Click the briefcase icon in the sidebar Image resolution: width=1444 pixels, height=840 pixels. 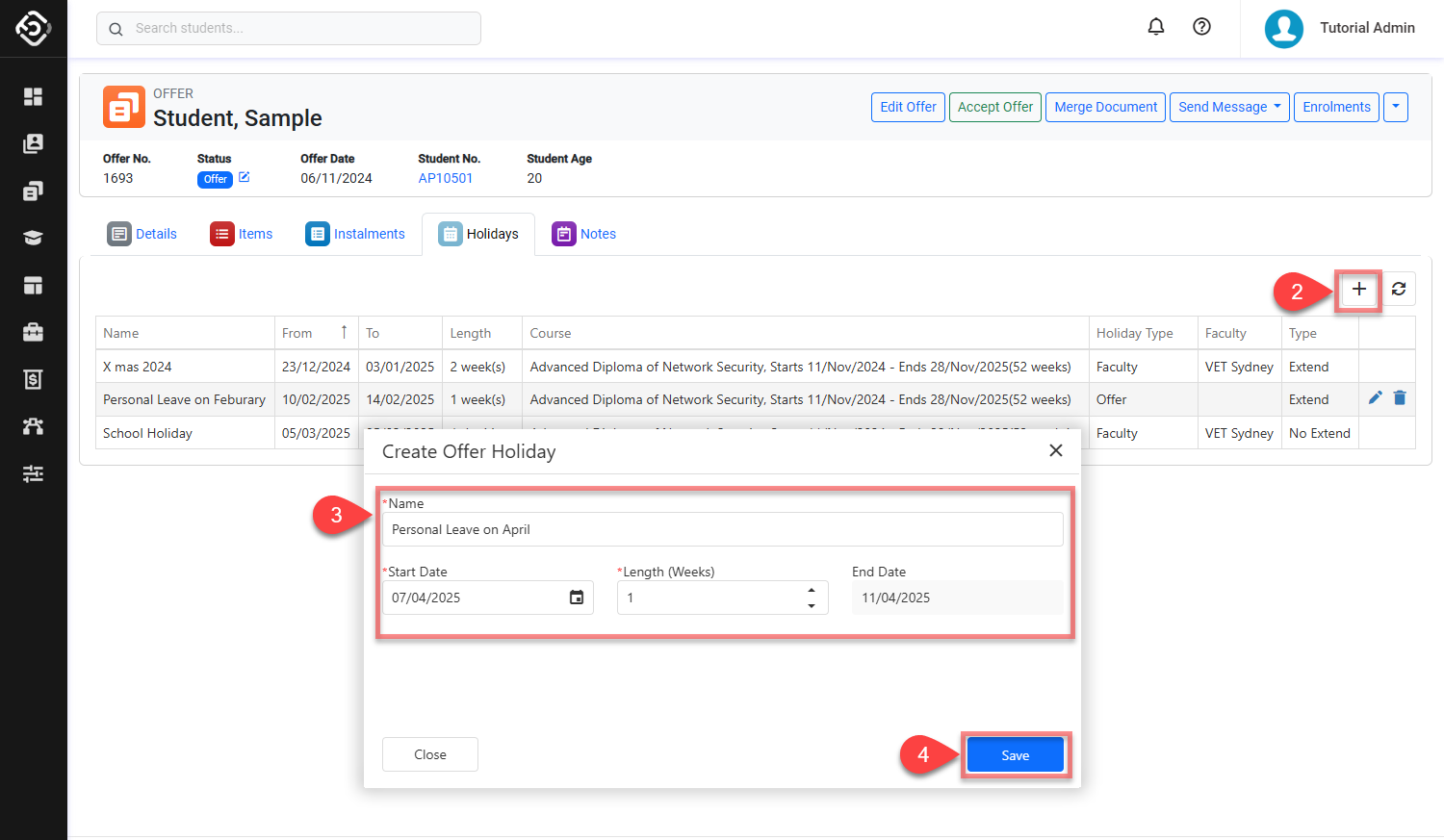[x=33, y=332]
